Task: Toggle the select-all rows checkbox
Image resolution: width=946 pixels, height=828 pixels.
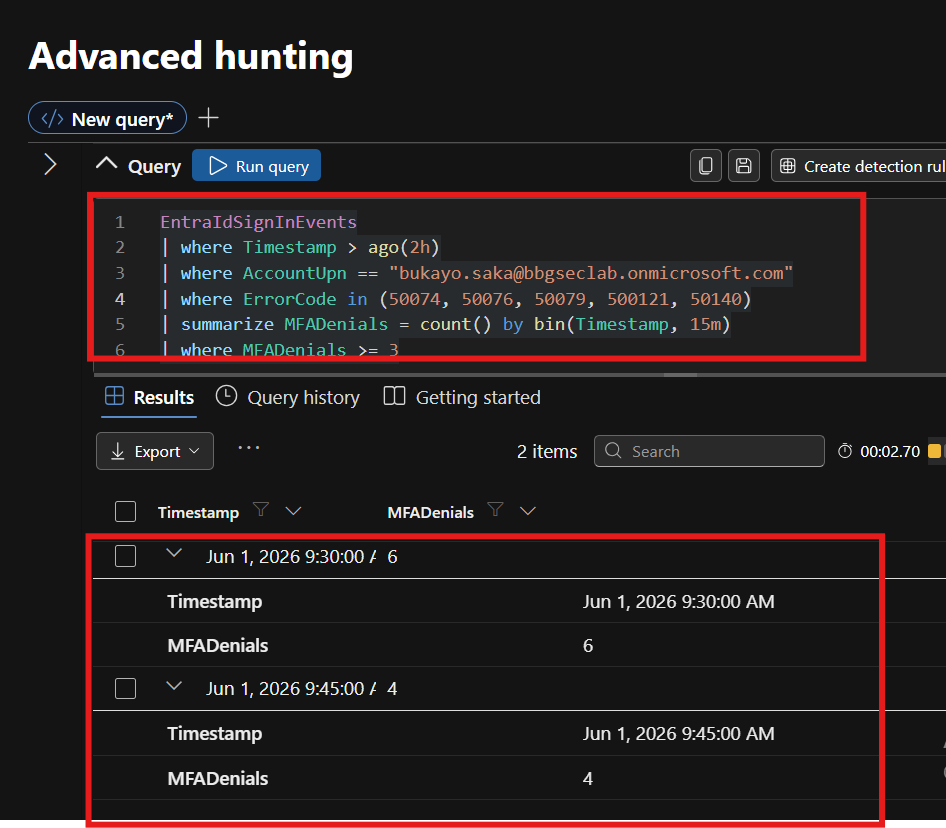Action: tap(125, 512)
